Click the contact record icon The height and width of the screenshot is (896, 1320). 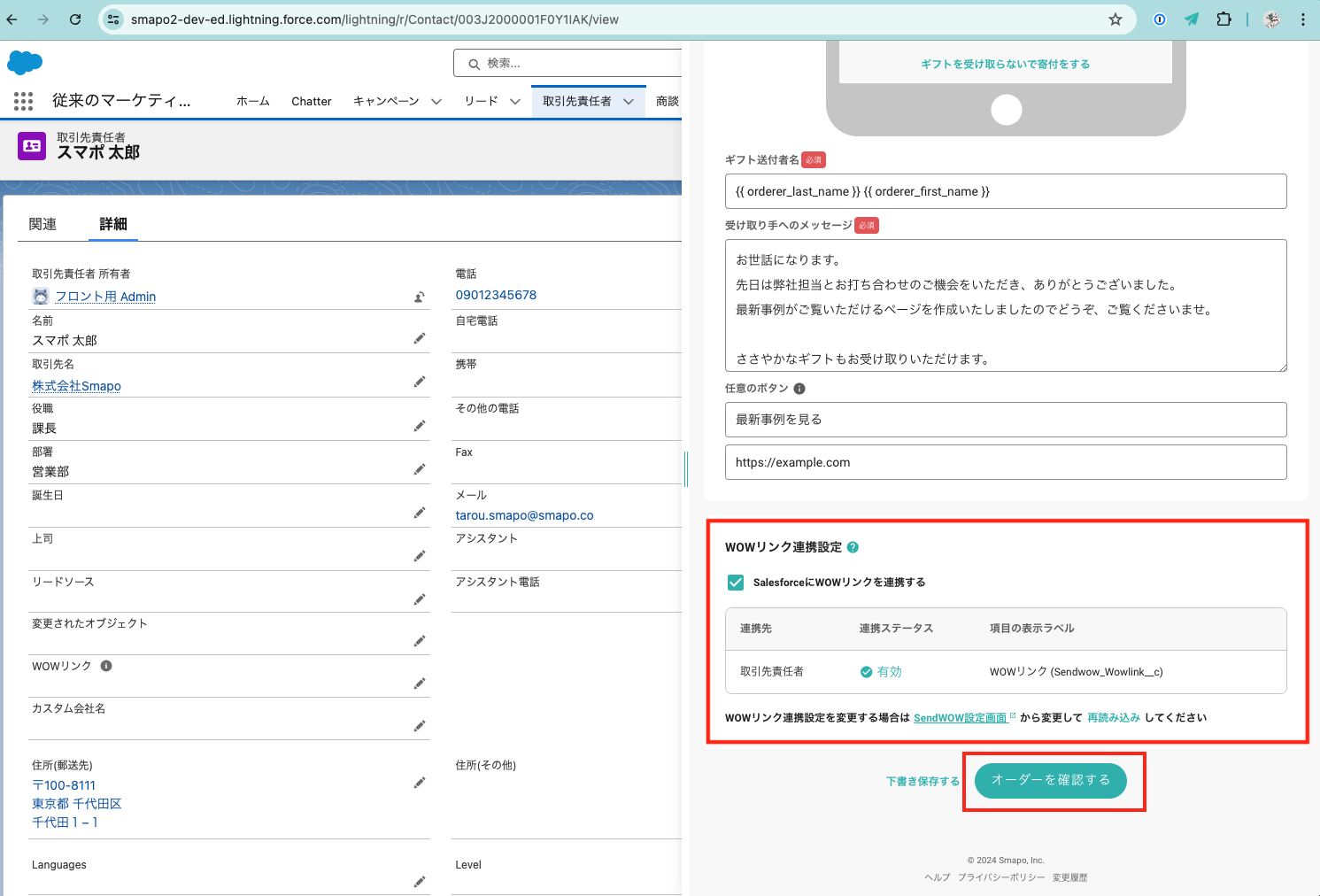point(32,146)
